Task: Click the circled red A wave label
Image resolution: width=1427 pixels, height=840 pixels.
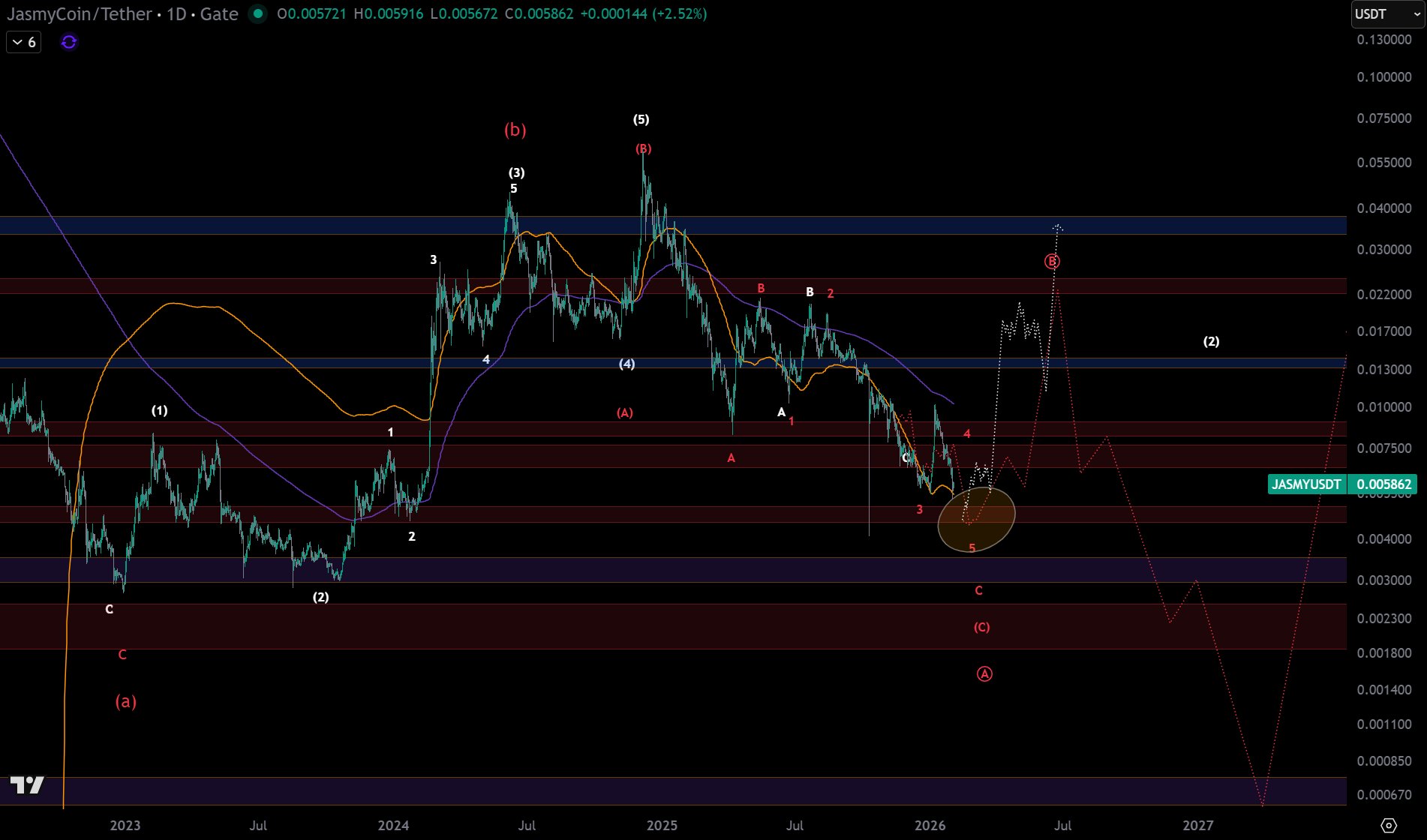Action: click(984, 674)
